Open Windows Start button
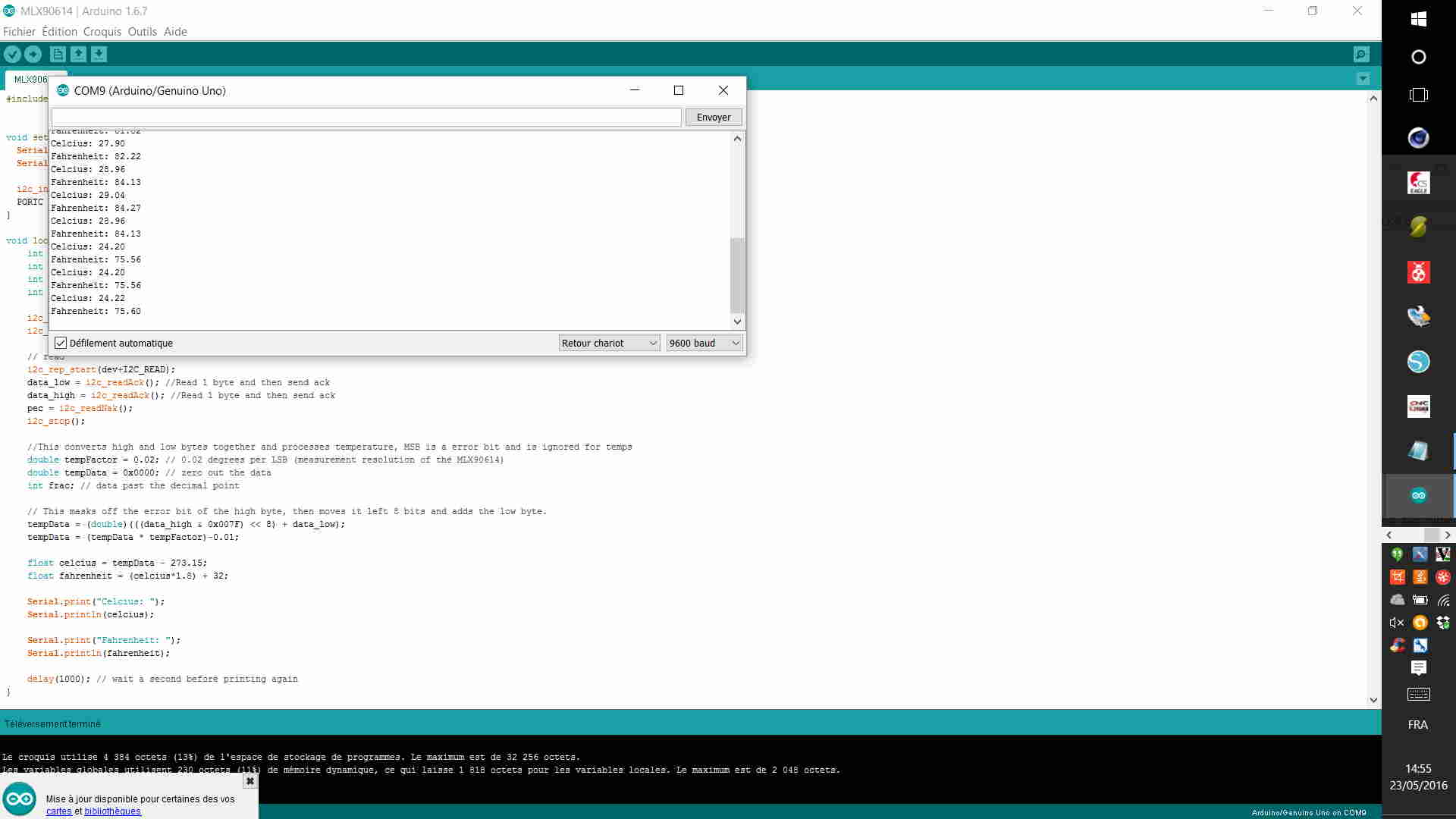Viewport: 1456px width, 819px height. (1418, 19)
